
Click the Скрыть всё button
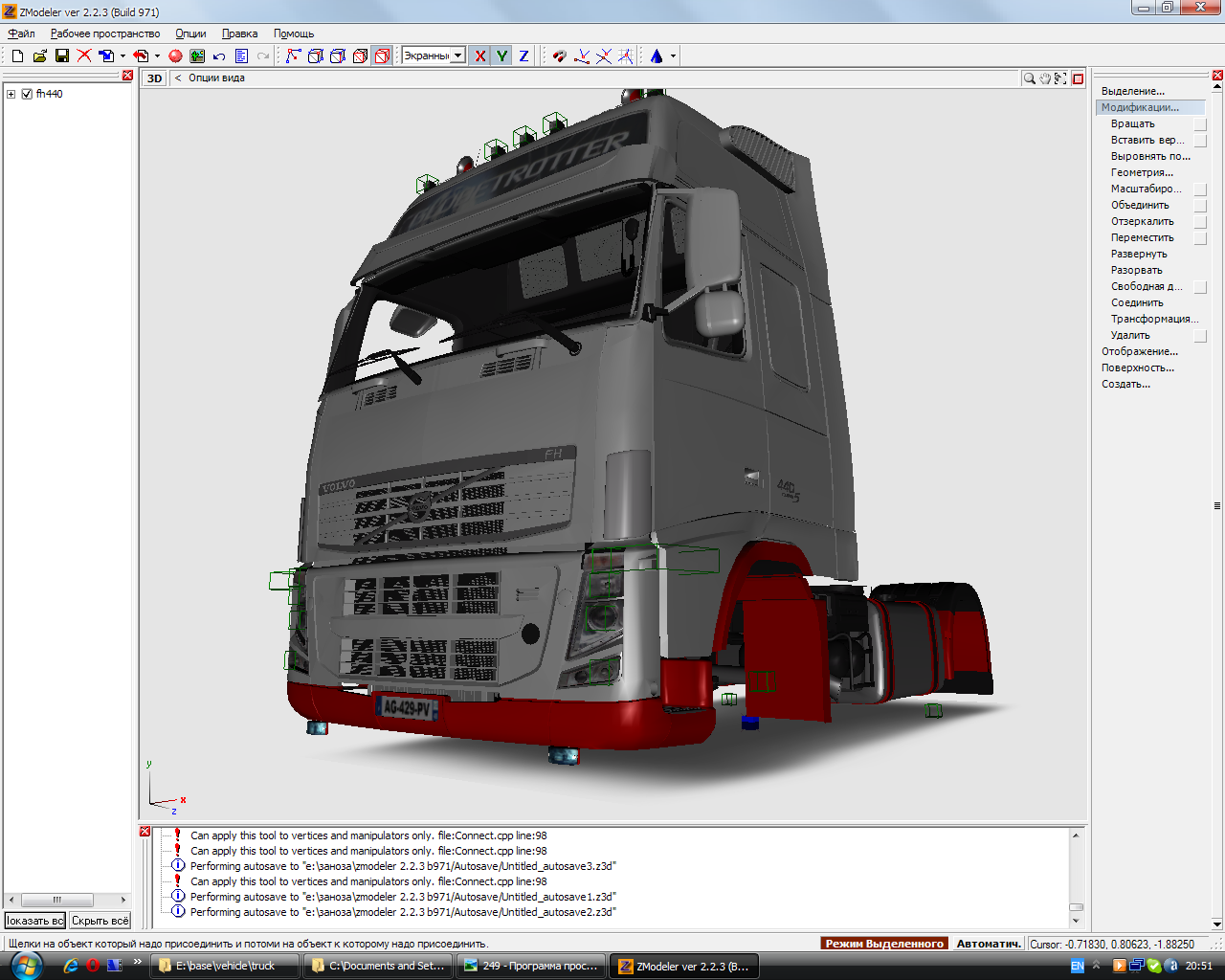click(x=100, y=921)
